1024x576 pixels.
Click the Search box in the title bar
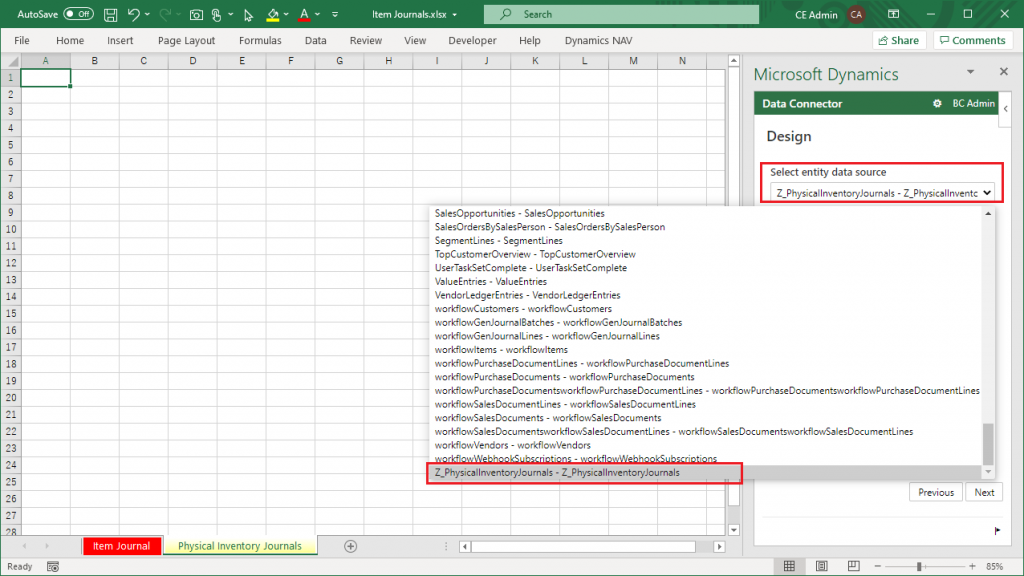click(621, 14)
